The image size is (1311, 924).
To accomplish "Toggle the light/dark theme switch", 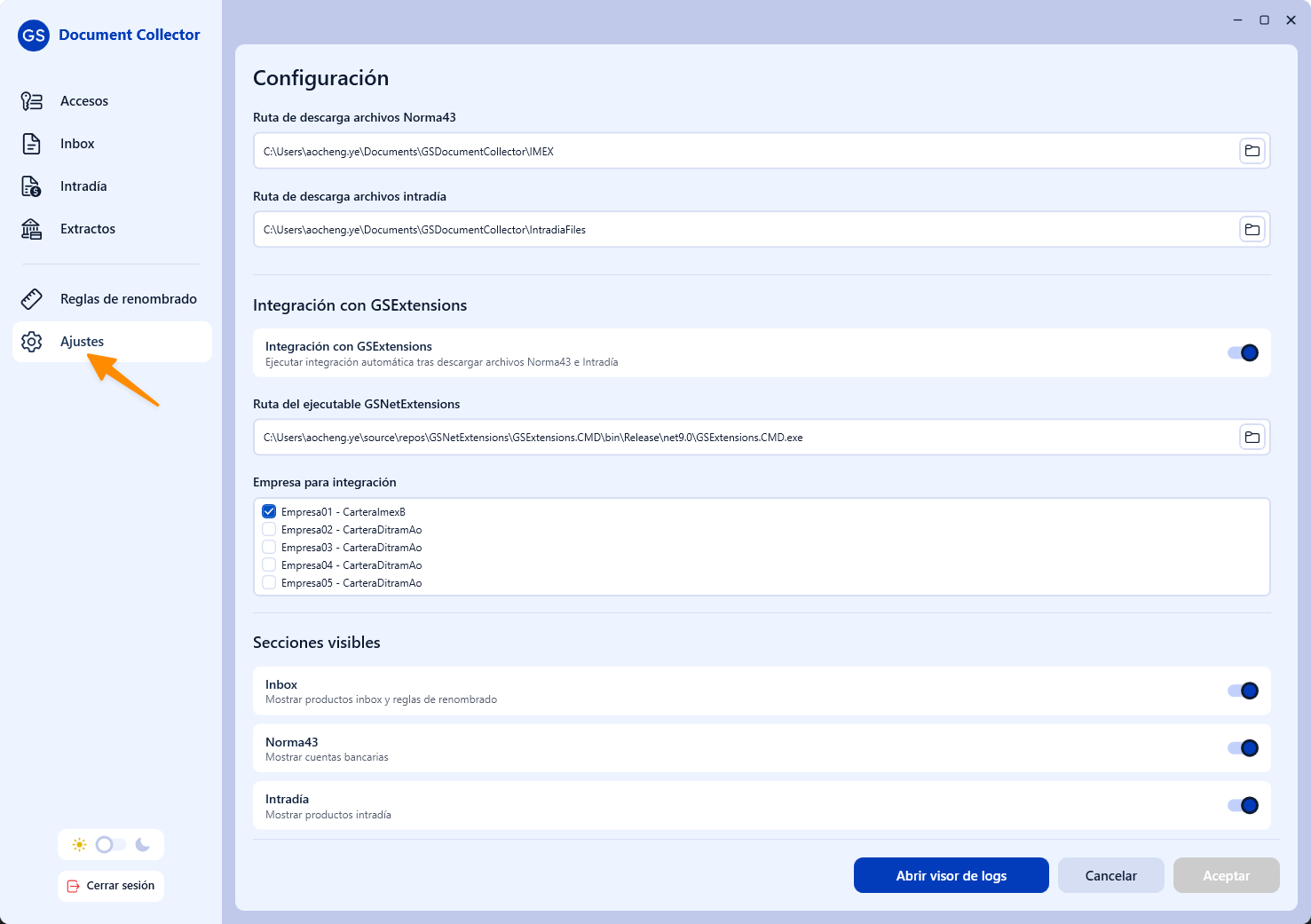I will tap(111, 845).
